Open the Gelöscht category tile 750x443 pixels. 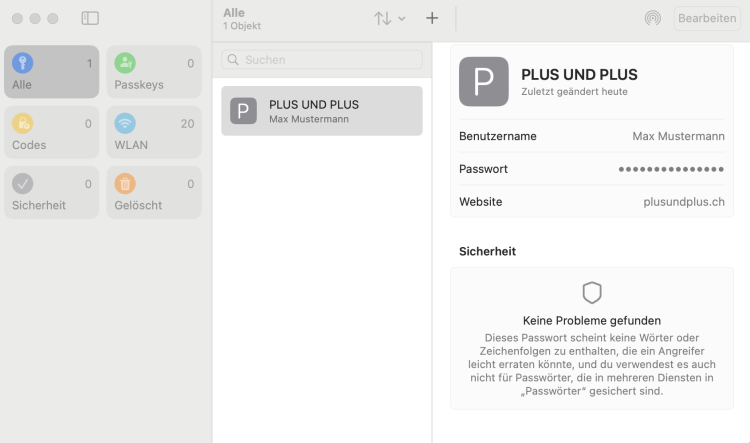(x=154, y=192)
